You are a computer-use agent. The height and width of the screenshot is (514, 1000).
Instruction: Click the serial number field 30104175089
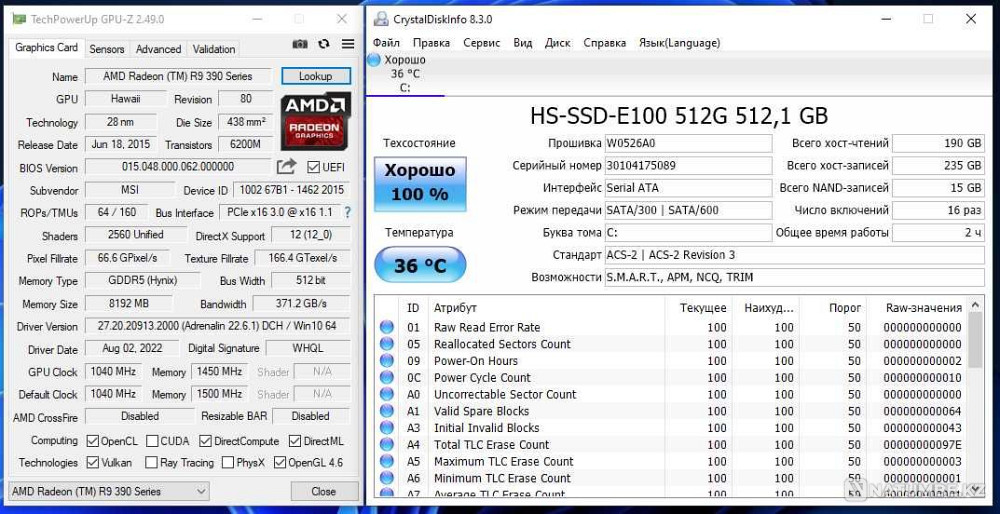coord(688,166)
